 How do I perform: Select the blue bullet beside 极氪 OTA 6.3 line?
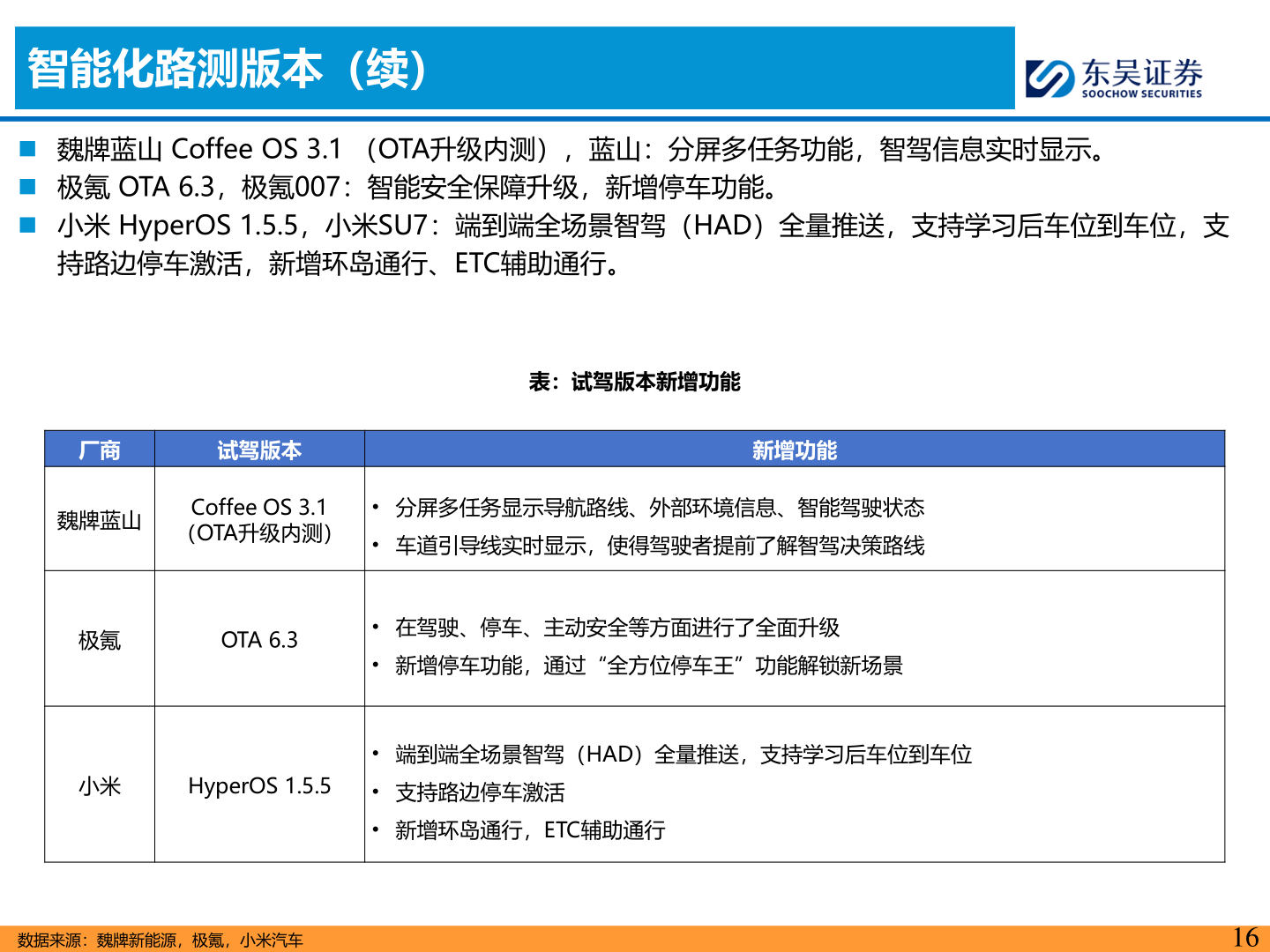pos(29,184)
